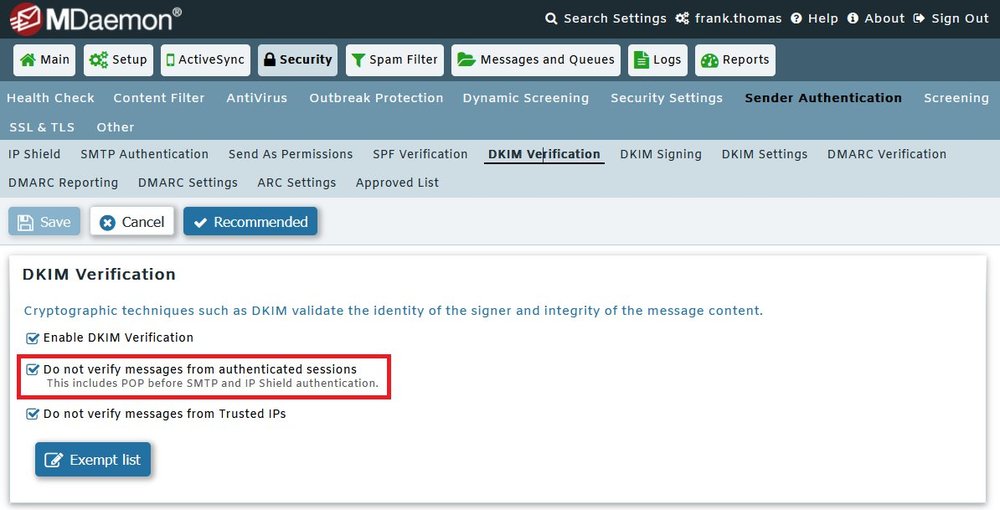Click the pencil icon on Exempt list
The image size is (1000, 510).
tap(54, 460)
